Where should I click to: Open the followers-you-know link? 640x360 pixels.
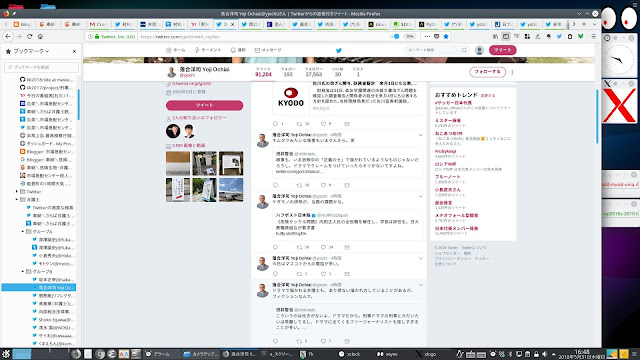click(x=199, y=118)
